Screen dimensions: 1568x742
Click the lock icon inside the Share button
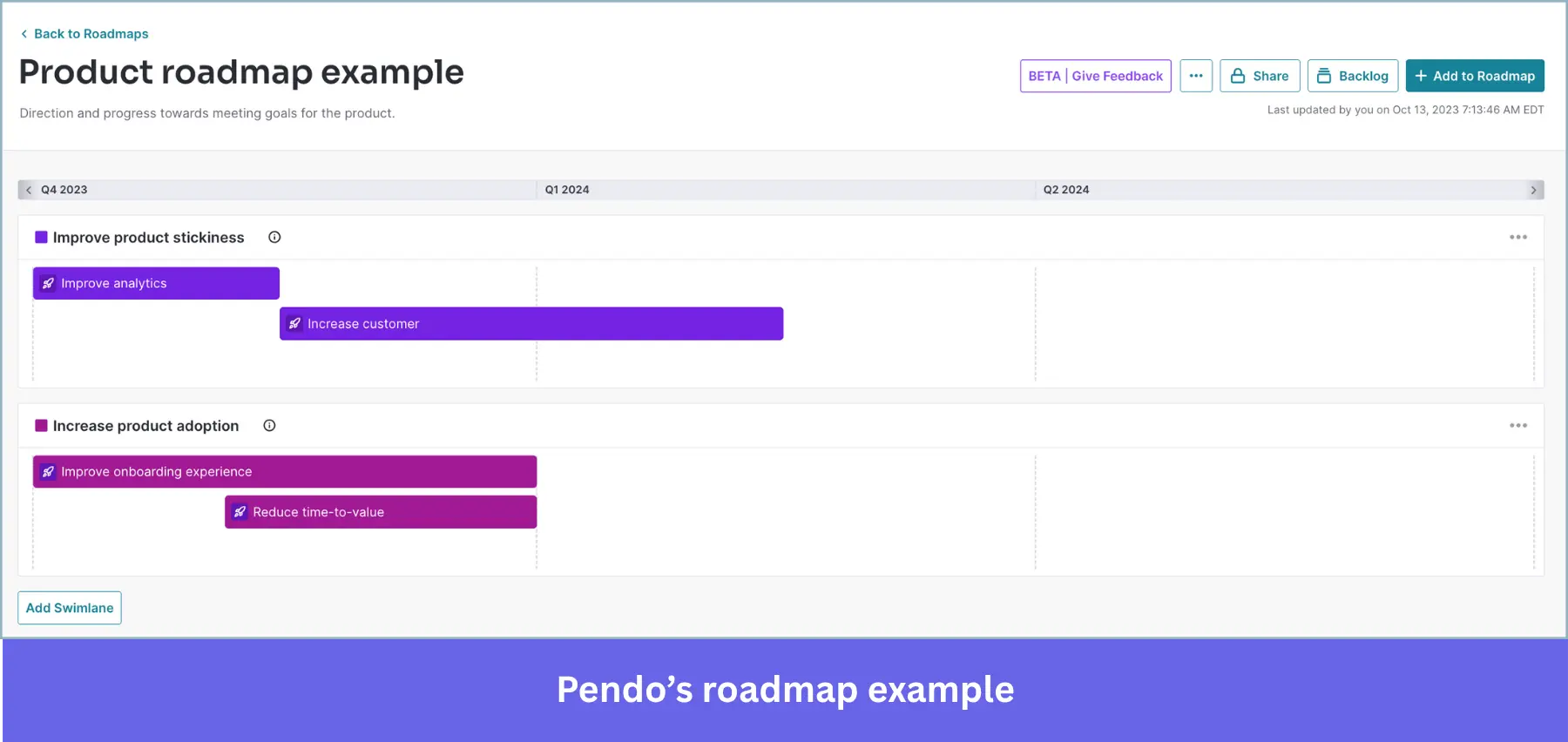1238,76
